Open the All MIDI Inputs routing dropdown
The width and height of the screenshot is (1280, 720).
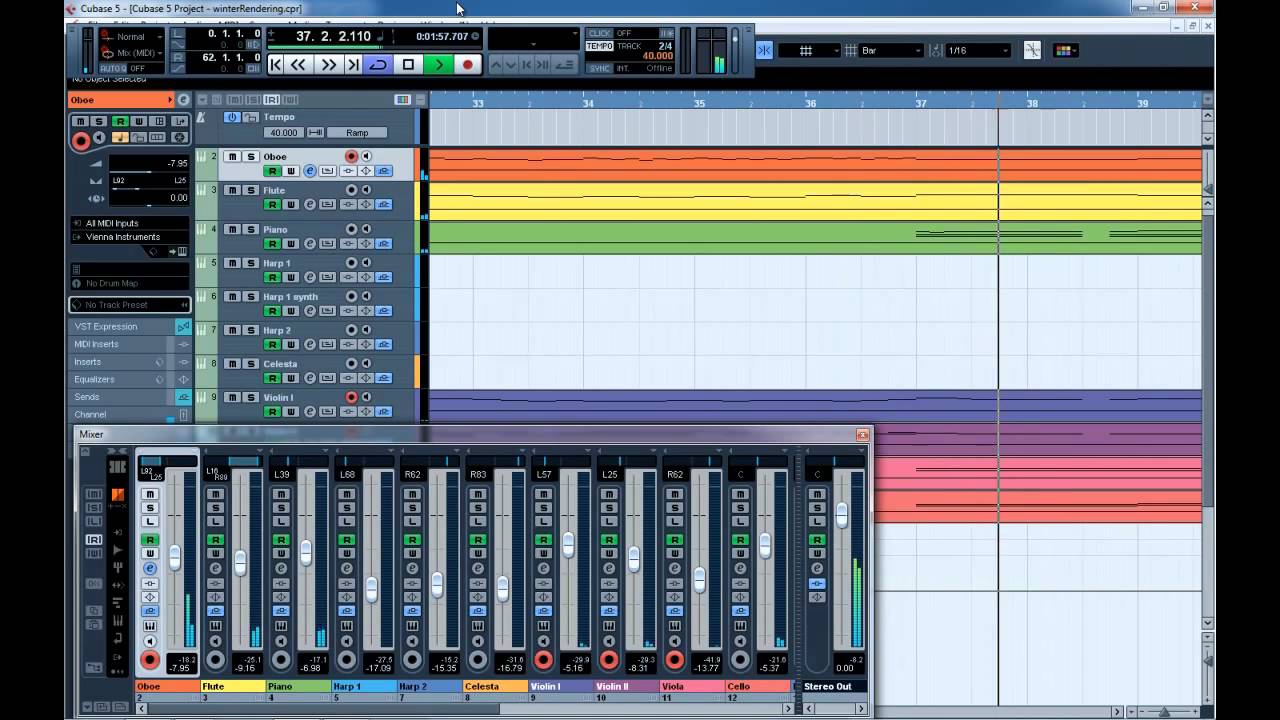(129, 223)
